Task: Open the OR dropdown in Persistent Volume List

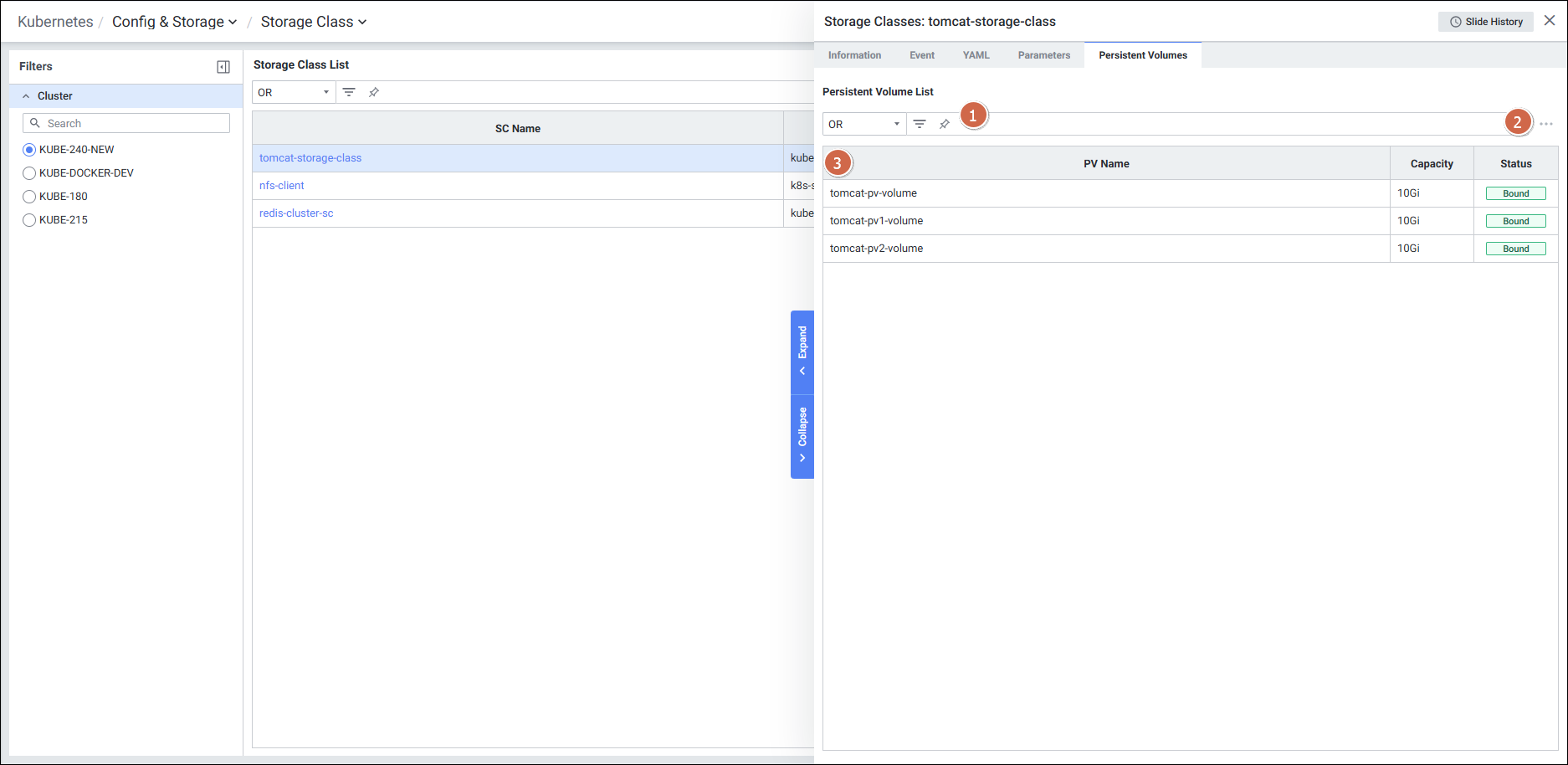Action: [x=863, y=124]
